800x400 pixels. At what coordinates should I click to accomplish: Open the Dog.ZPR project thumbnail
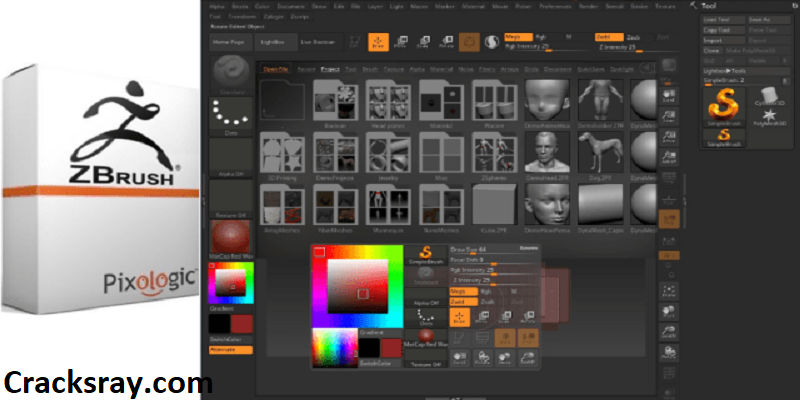pos(601,157)
